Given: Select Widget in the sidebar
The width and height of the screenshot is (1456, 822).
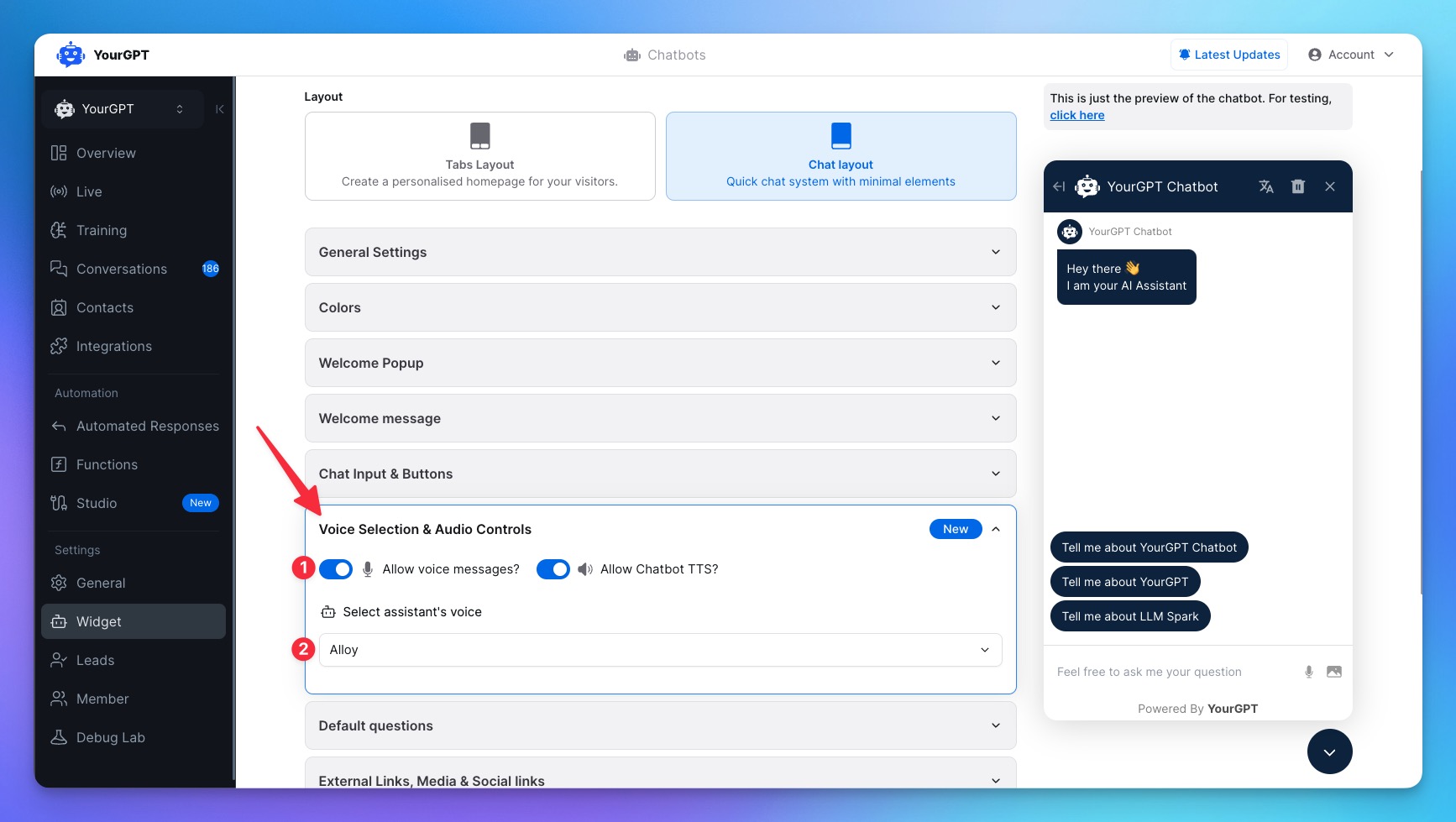Looking at the screenshot, I should pyautogui.click(x=134, y=621).
